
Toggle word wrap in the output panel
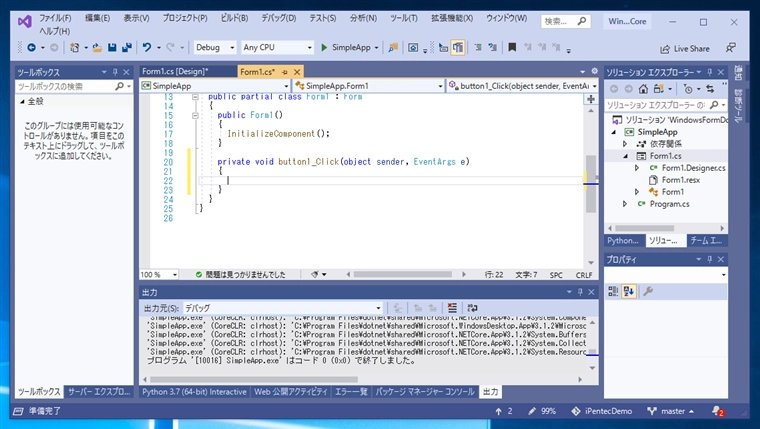(x=471, y=308)
